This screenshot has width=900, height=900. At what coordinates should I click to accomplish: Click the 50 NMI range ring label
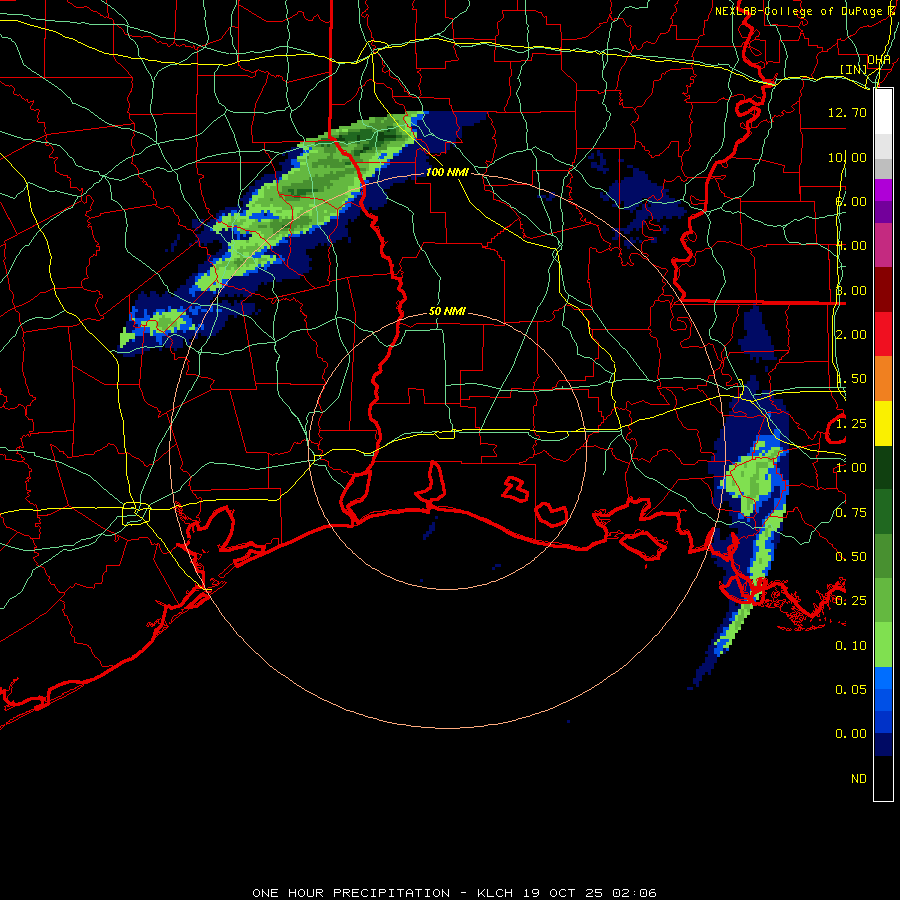point(447,311)
